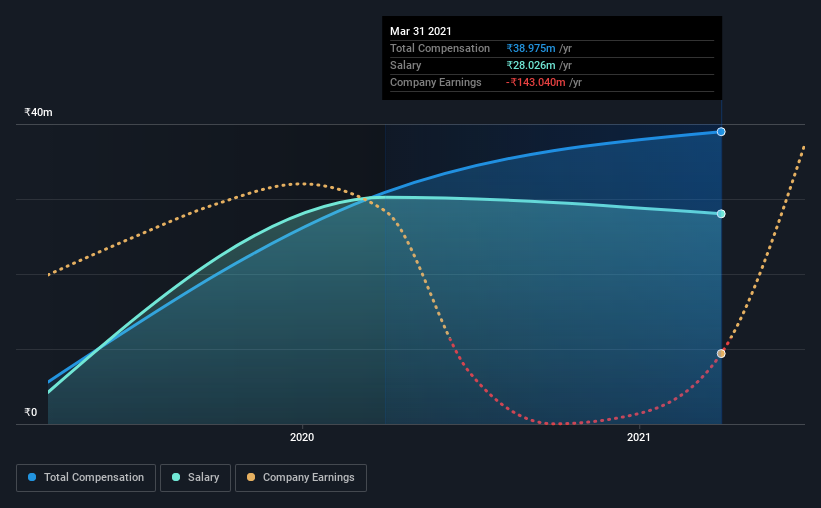Click the ₹40m y-axis label
Viewport: 821px width, 508px height.
(x=38, y=112)
